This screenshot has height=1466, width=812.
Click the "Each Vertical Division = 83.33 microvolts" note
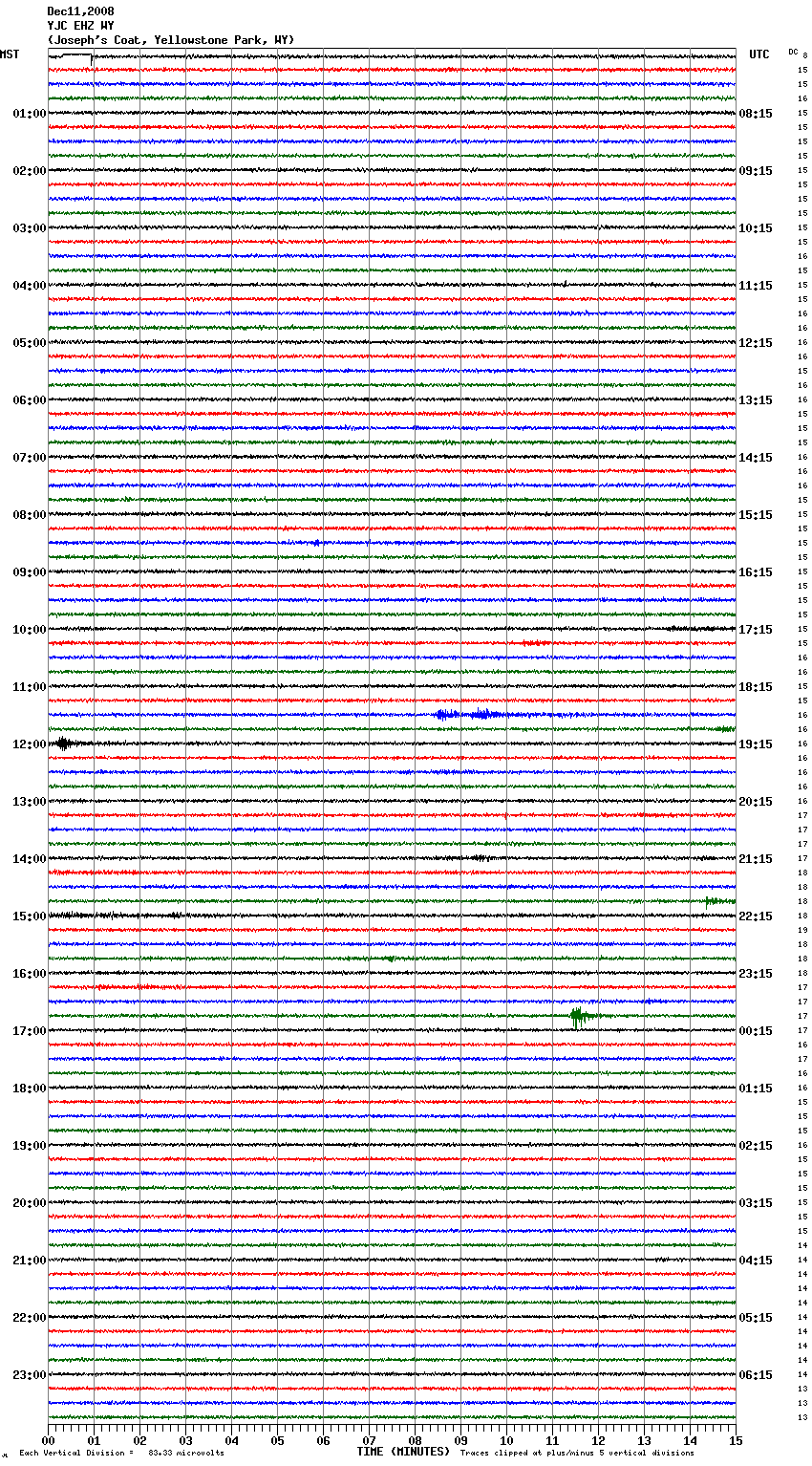[x=121, y=1453]
